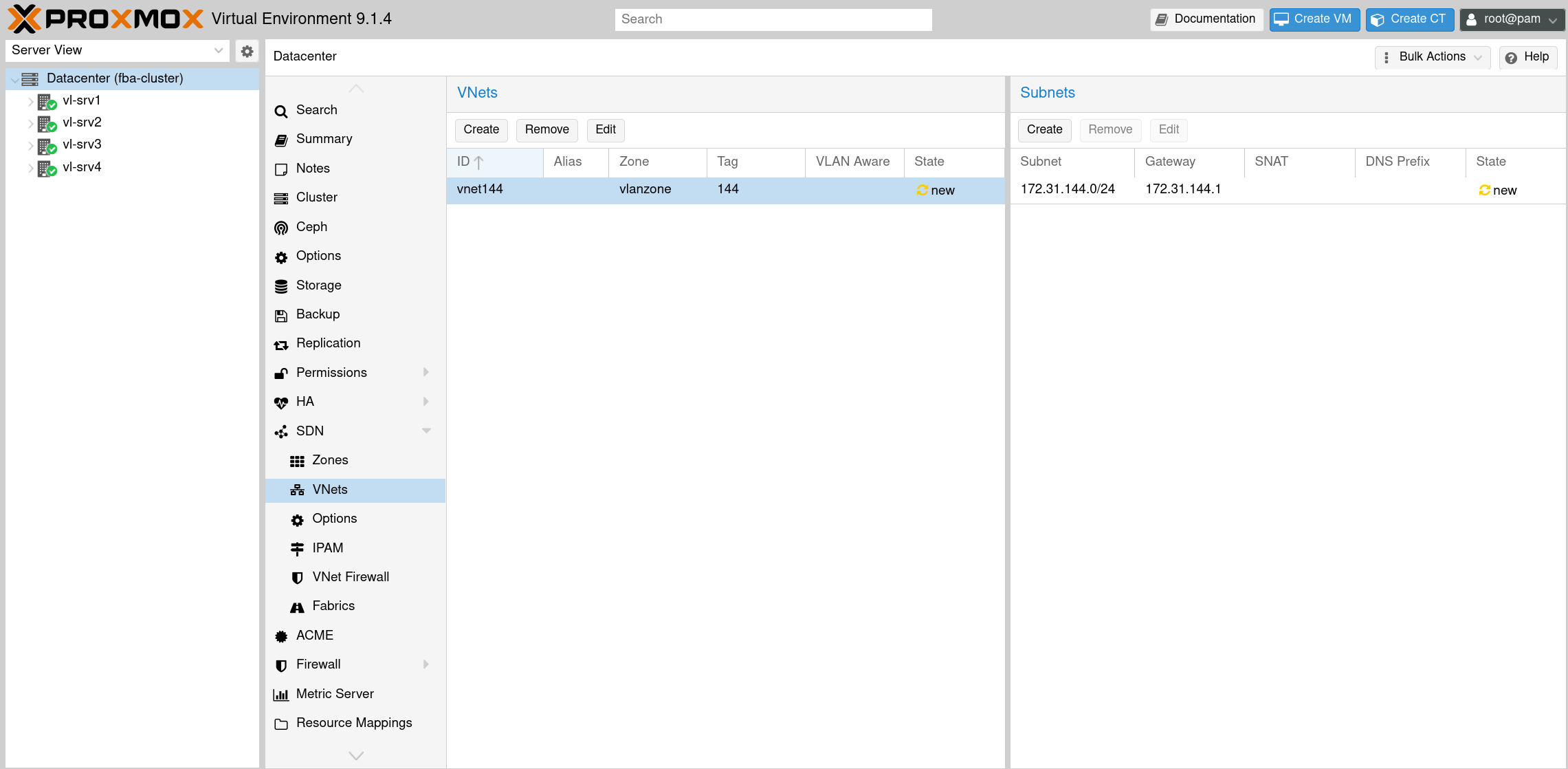
Task: Click Remove in the VNets panel
Action: tap(546, 130)
